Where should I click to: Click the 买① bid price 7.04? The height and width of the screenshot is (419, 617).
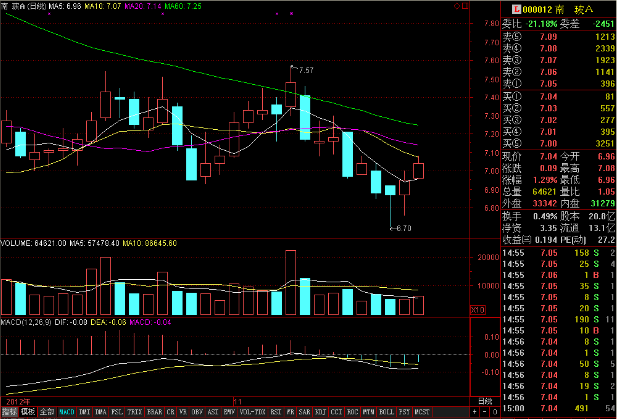tap(548, 97)
